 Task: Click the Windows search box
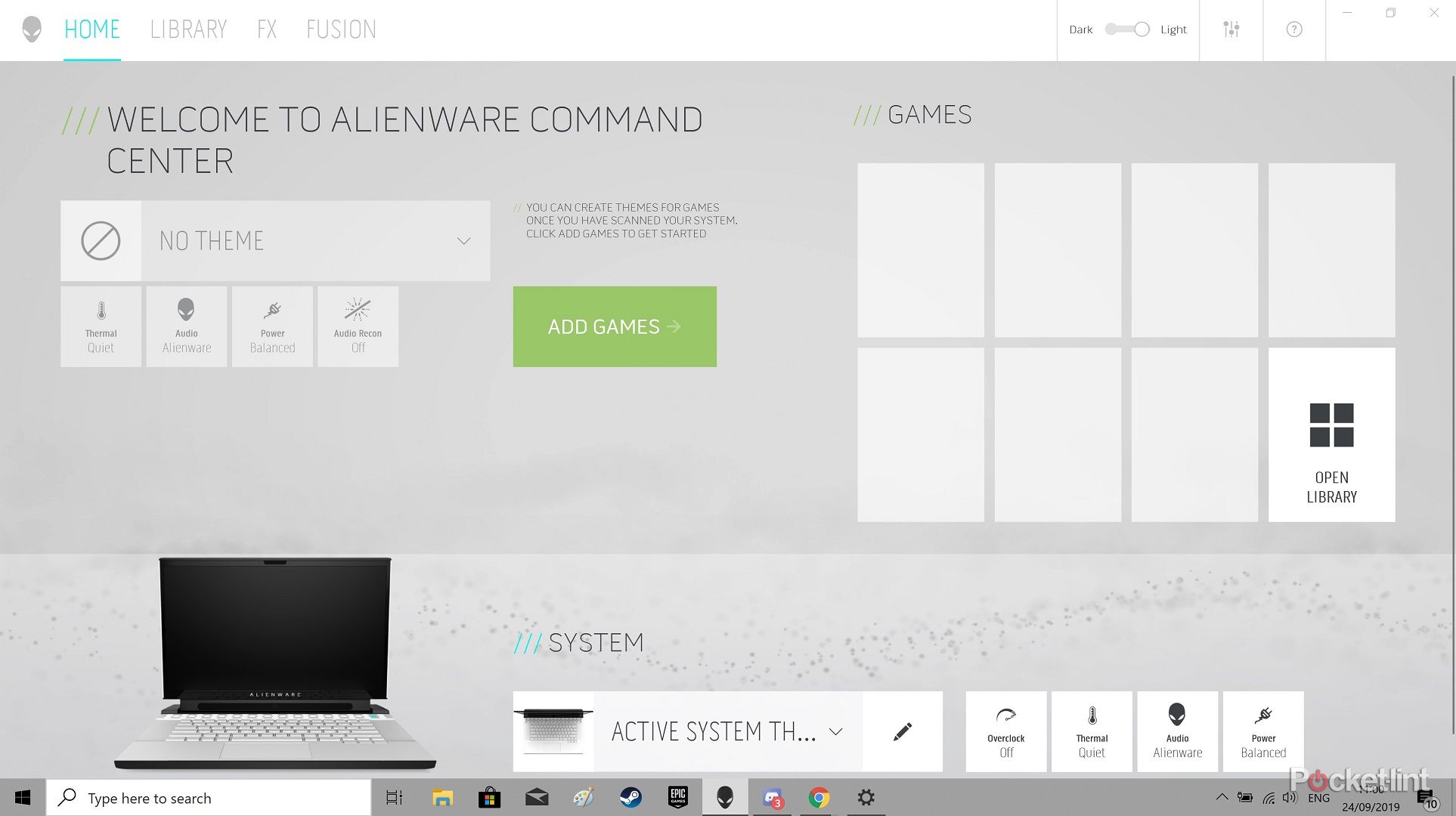(x=209, y=798)
